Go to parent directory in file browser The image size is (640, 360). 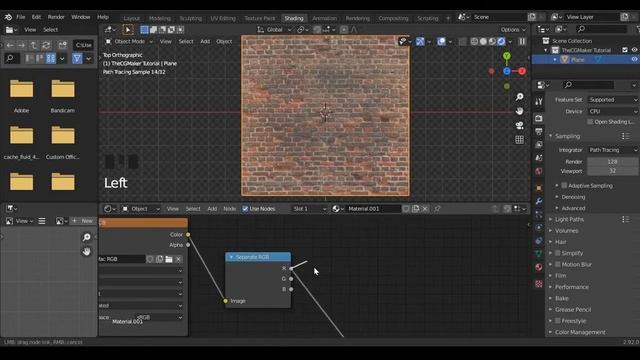(34, 45)
